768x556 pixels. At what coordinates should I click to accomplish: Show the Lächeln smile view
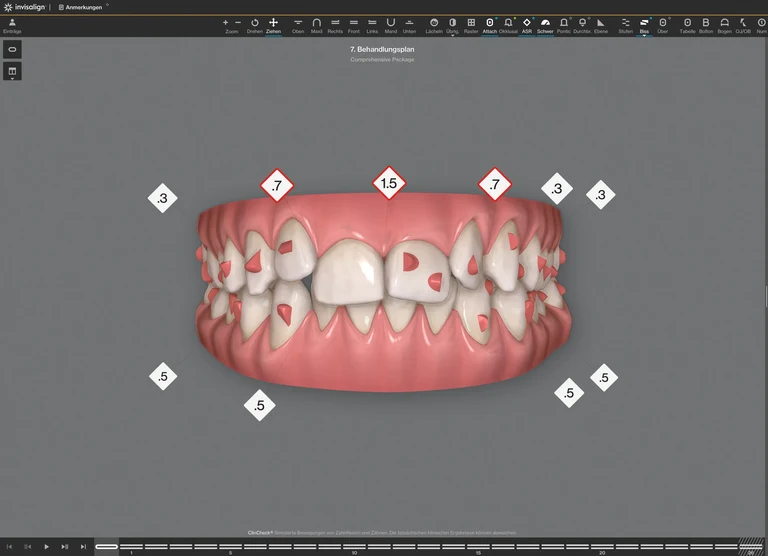tap(434, 22)
